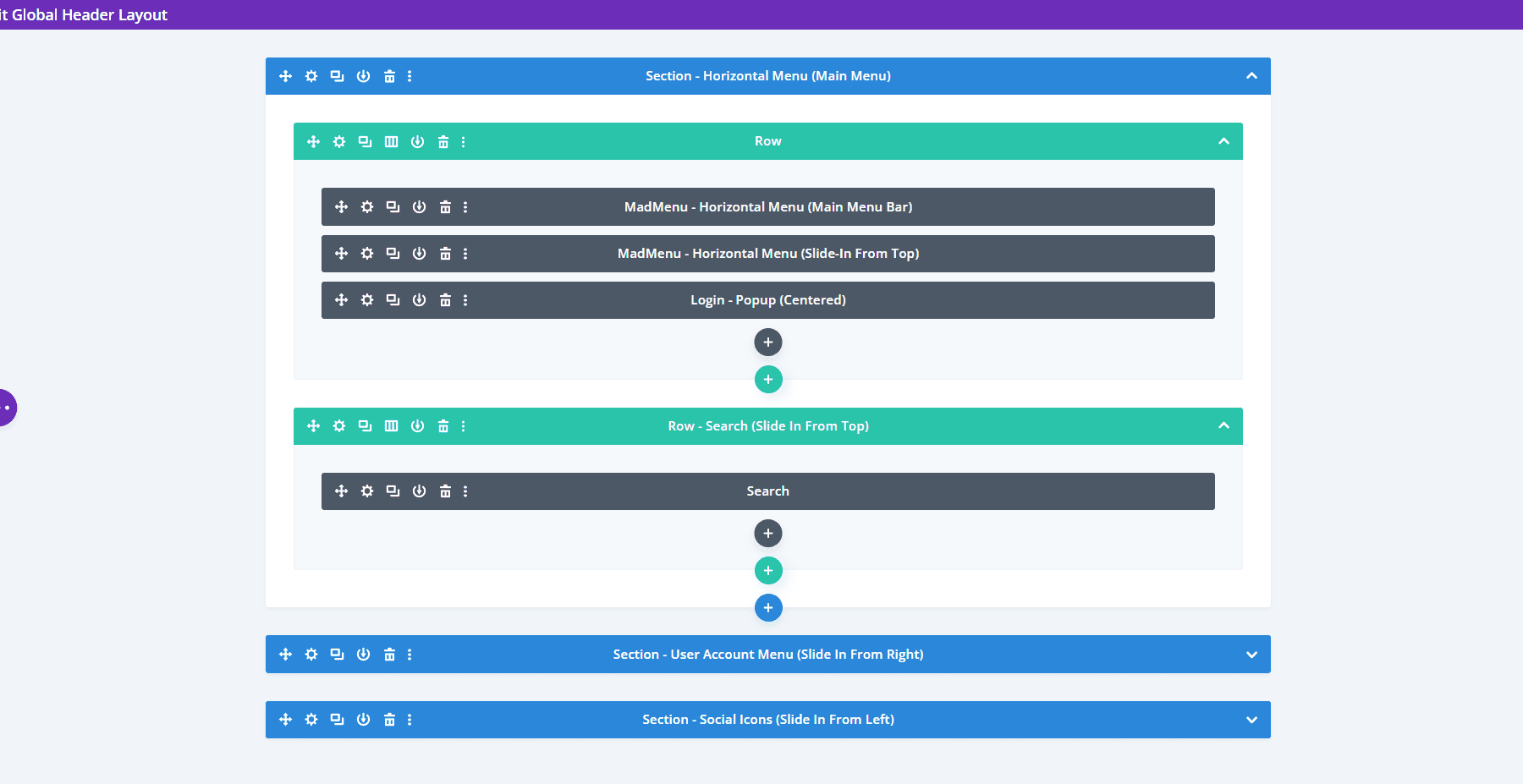The width and height of the screenshot is (1523, 784).
Task: Open settings for User Account Menu section
Action: tap(311, 655)
